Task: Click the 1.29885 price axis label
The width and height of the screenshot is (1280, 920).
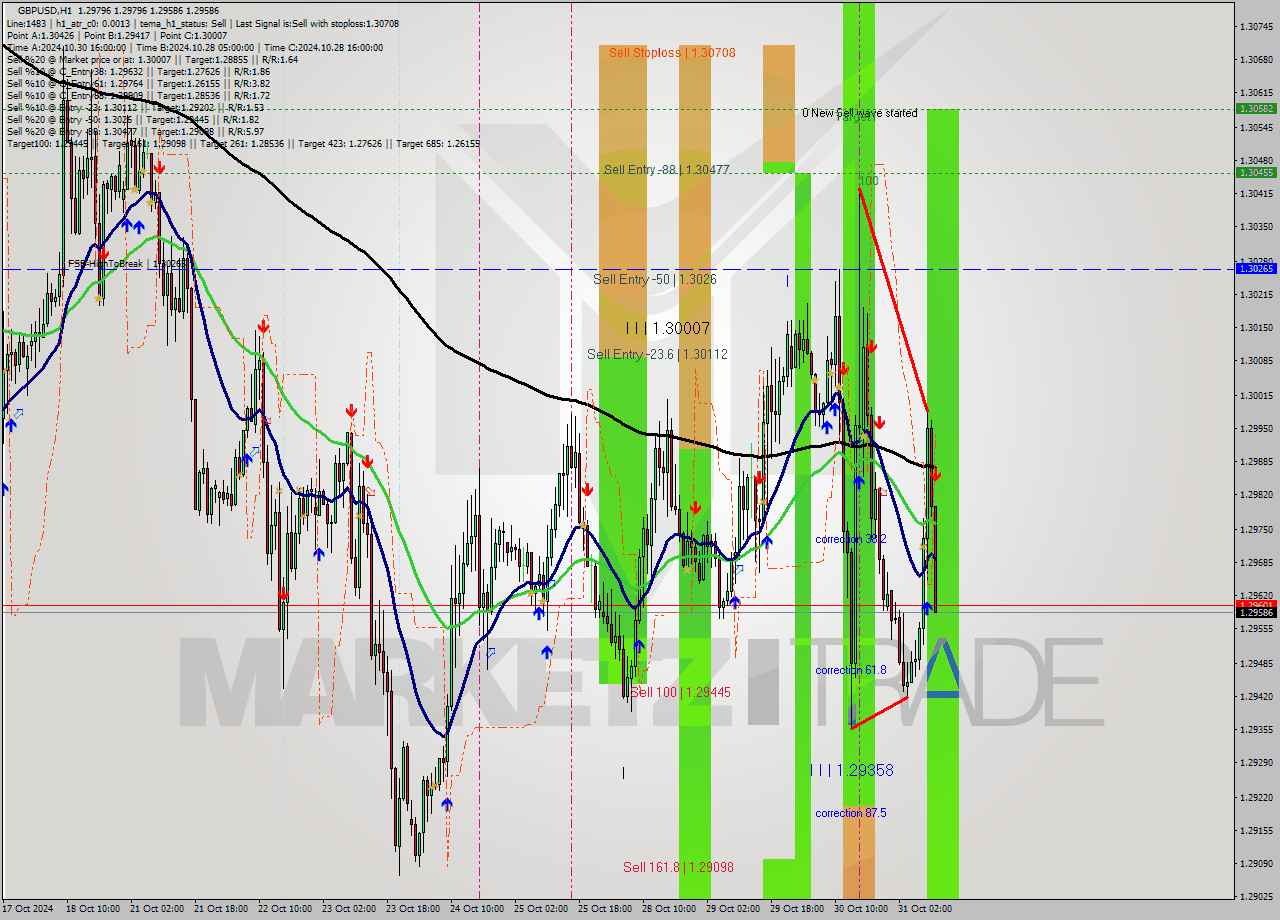Action: click(1256, 461)
